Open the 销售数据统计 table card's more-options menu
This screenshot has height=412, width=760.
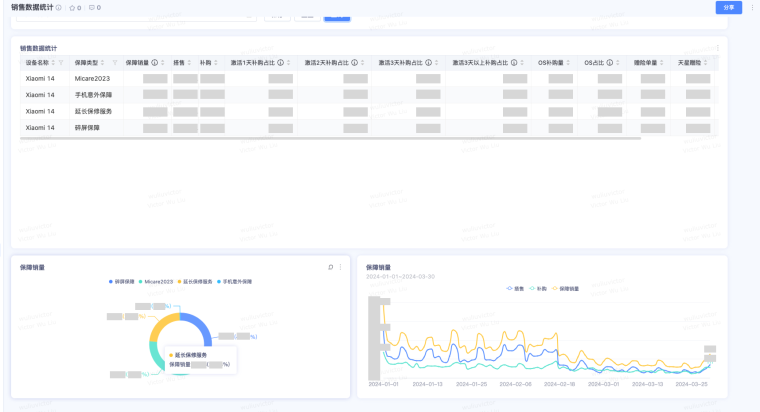click(x=717, y=47)
